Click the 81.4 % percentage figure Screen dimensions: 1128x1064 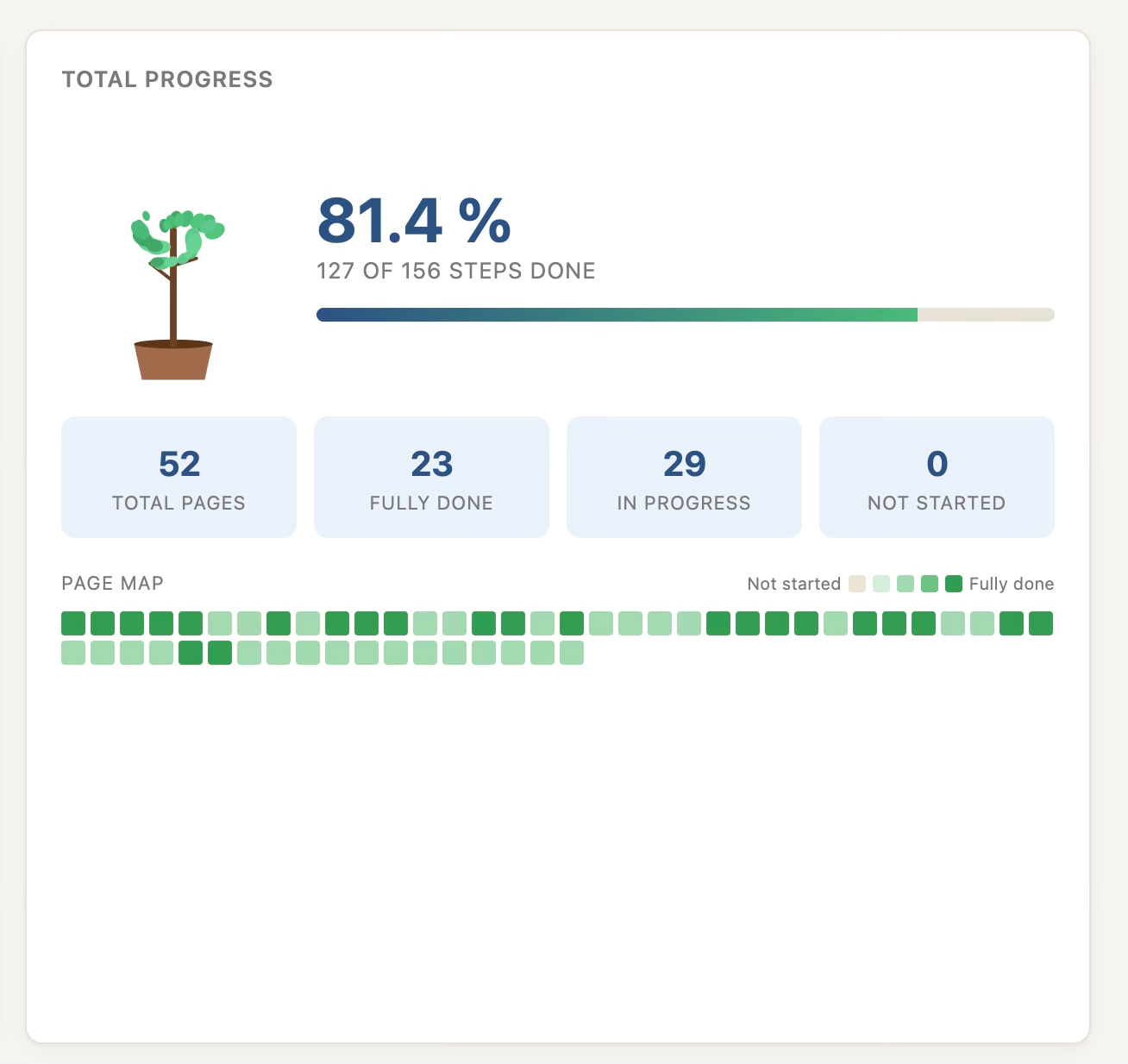pos(414,221)
